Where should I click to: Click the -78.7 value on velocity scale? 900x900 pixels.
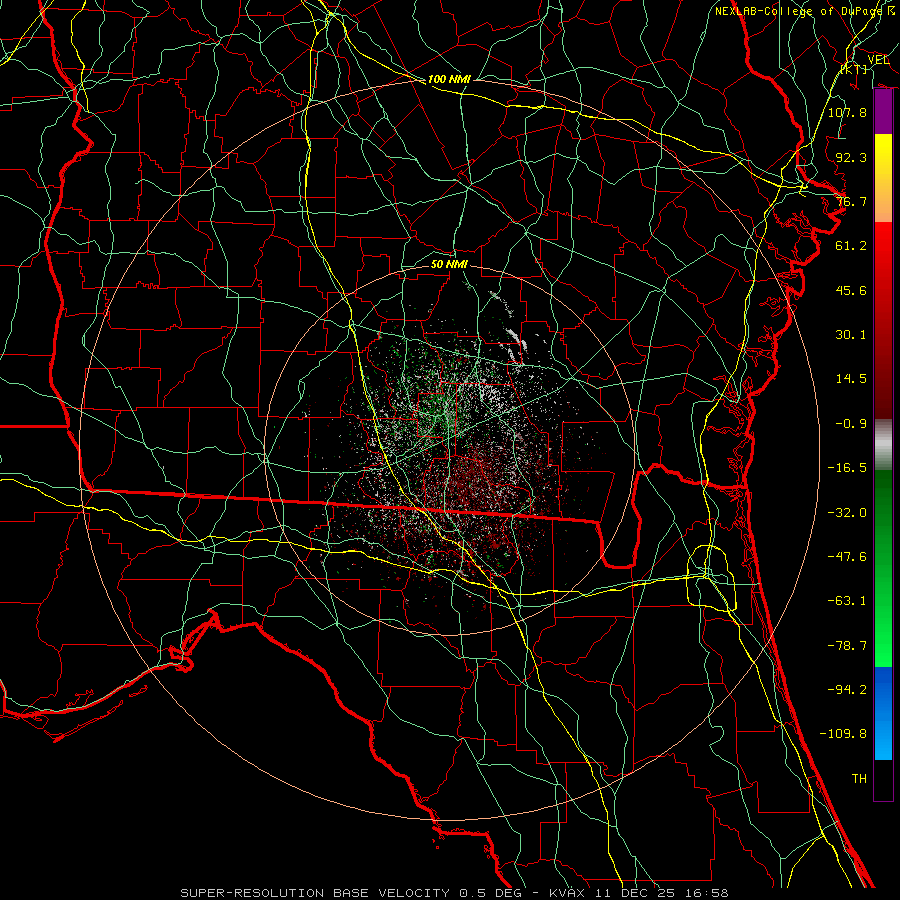(x=847, y=646)
